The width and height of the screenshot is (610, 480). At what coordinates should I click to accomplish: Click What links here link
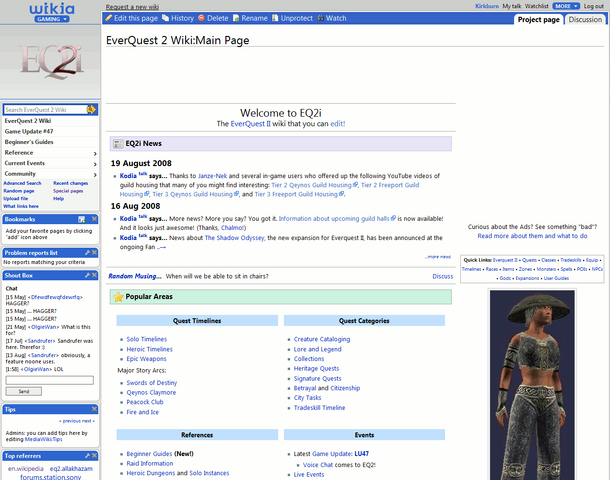coord(21,206)
